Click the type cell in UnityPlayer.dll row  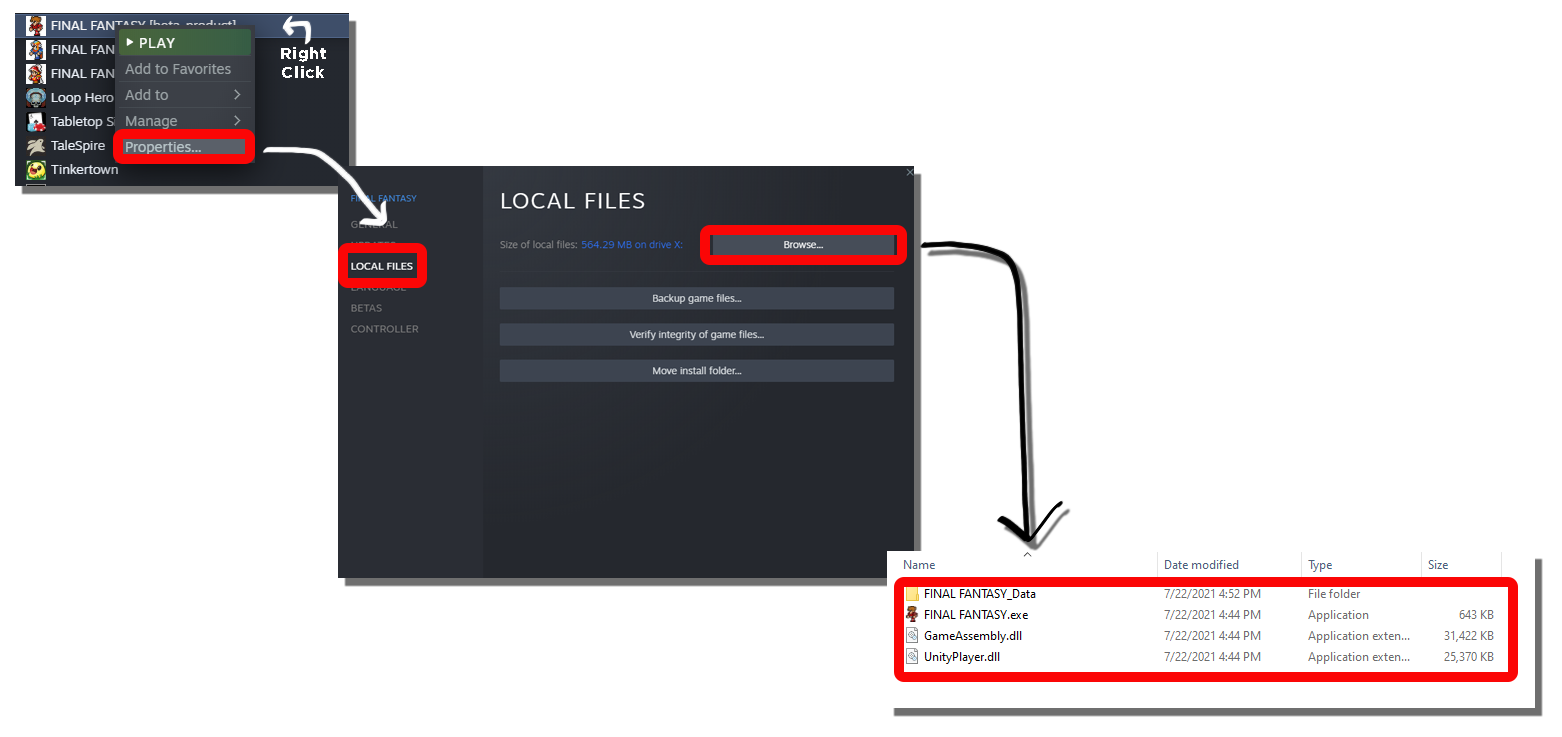point(1359,657)
